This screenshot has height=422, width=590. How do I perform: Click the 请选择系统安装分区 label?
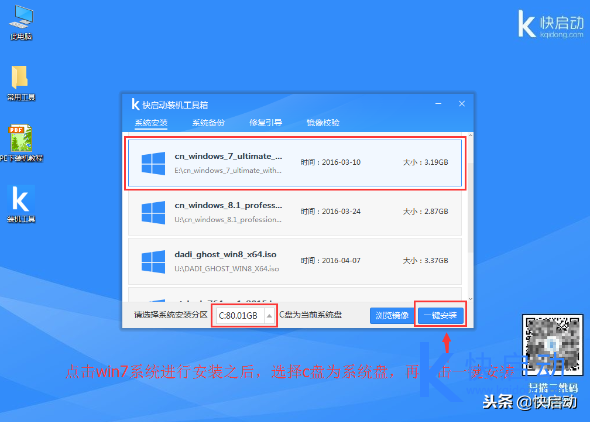coord(171,315)
